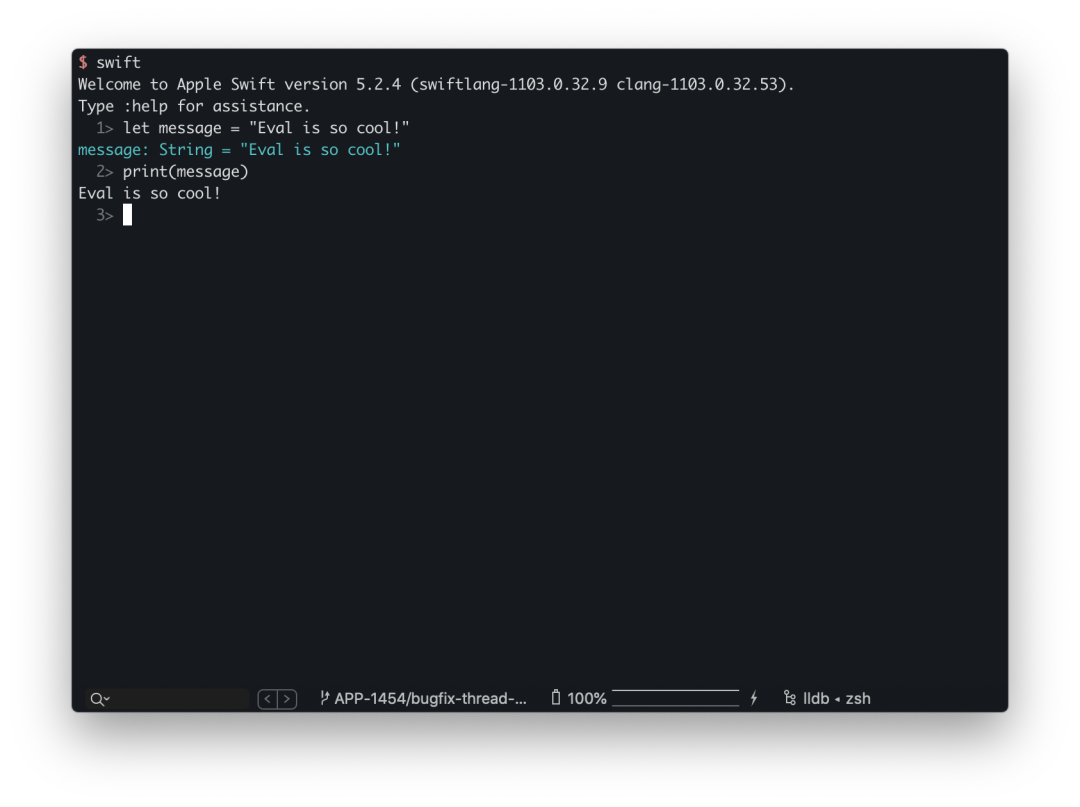The width and height of the screenshot is (1080, 807).
Task: Click the search magnifying glass icon
Action: click(x=96, y=699)
